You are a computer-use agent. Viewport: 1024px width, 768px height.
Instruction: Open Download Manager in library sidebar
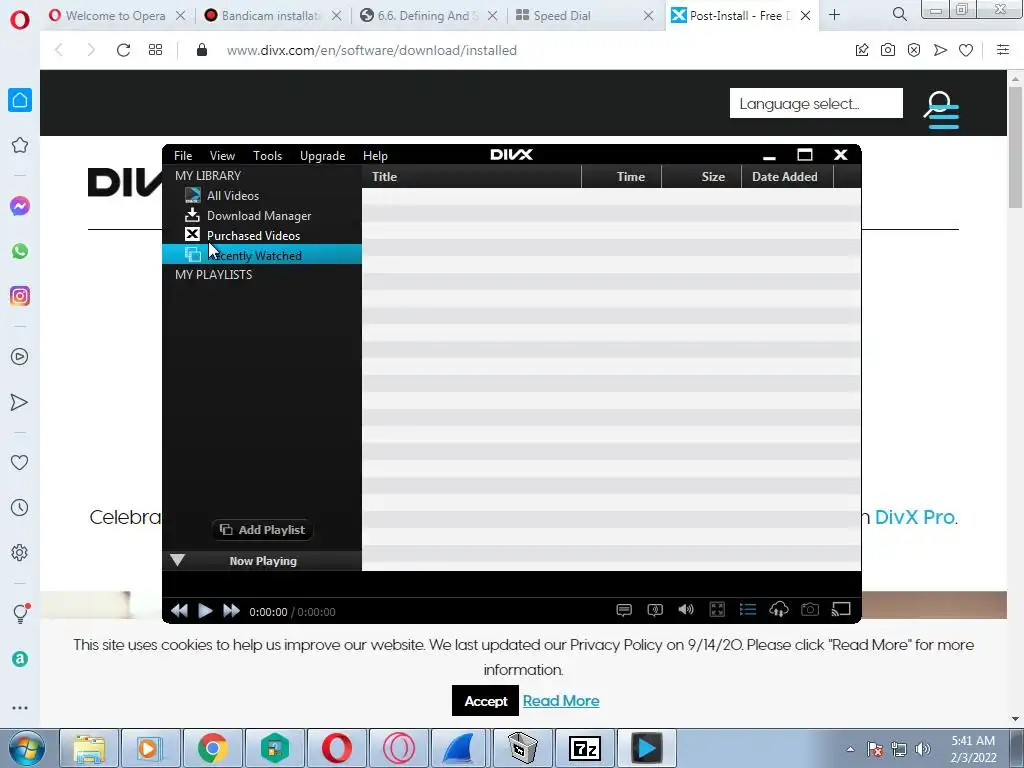click(262, 216)
